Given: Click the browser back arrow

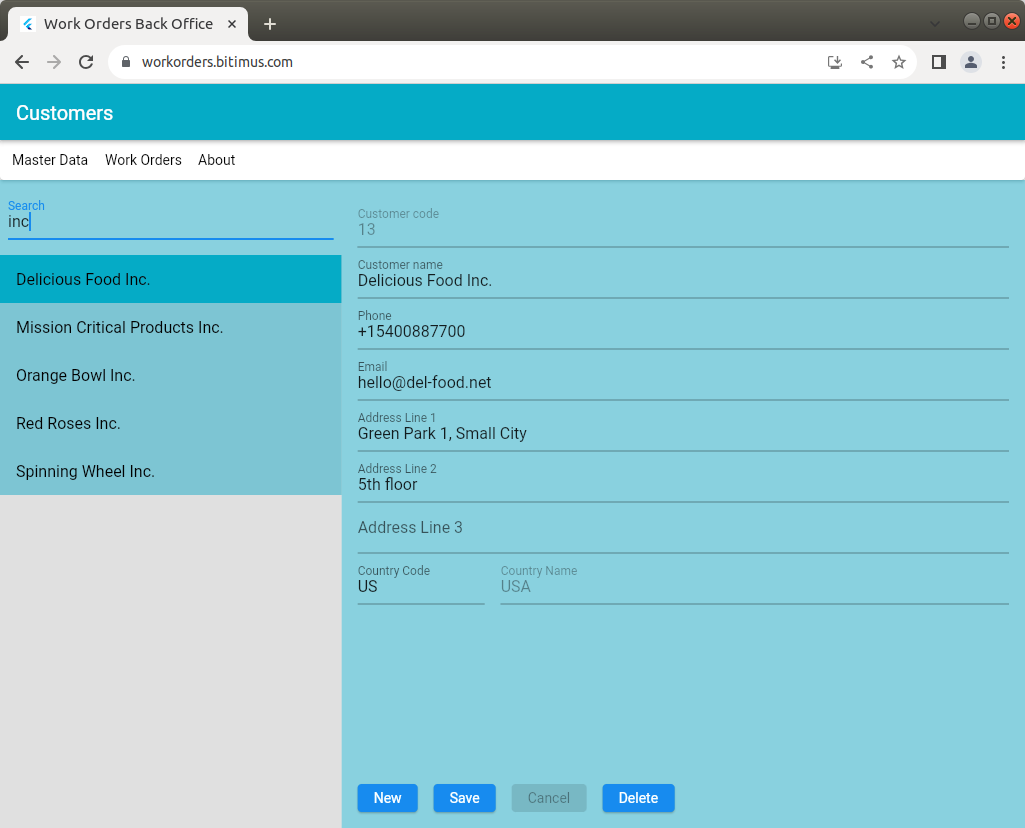Looking at the screenshot, I should tap(22, 62).
